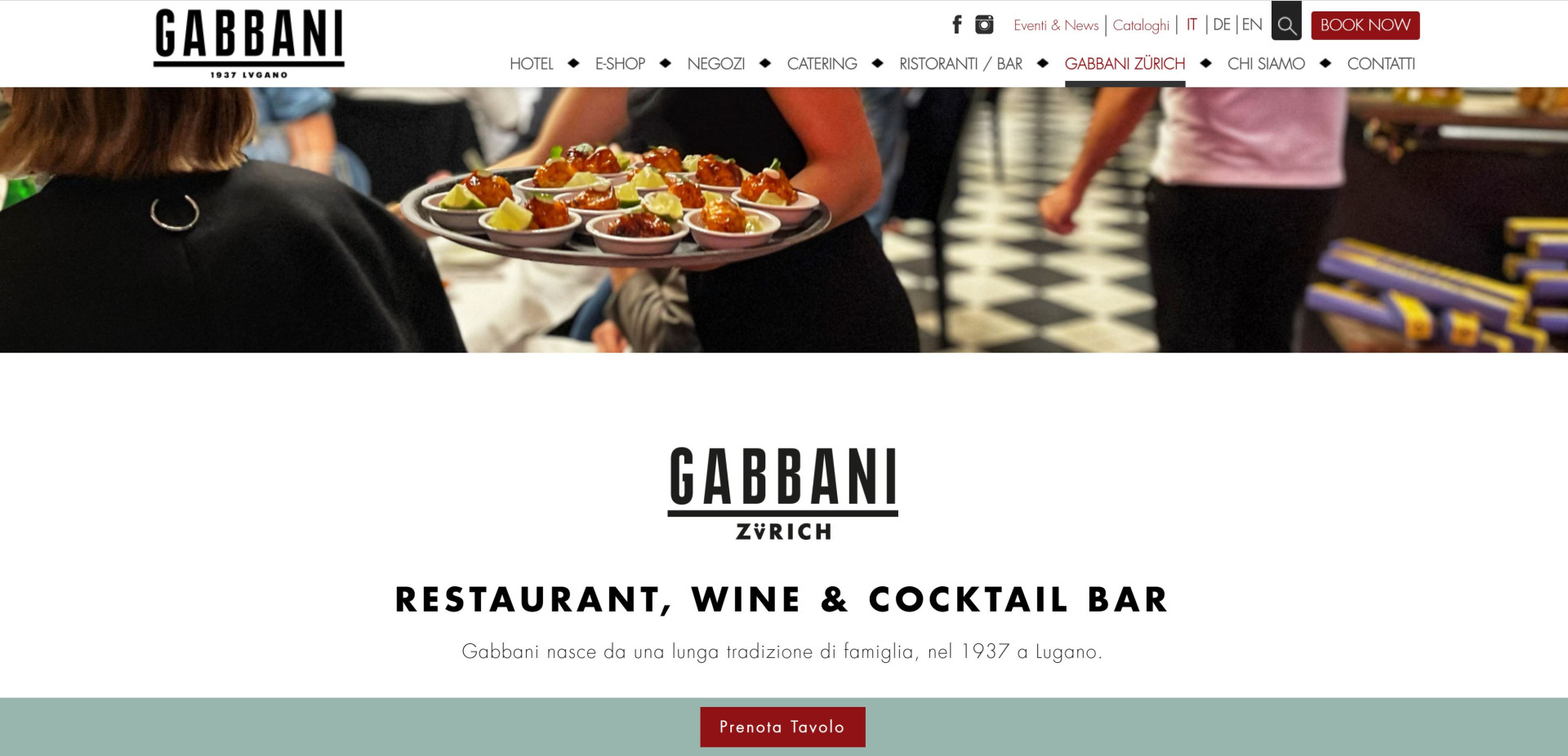Open the E-Shop menu item
The image size is (1568, 756).
pos(620,64)
